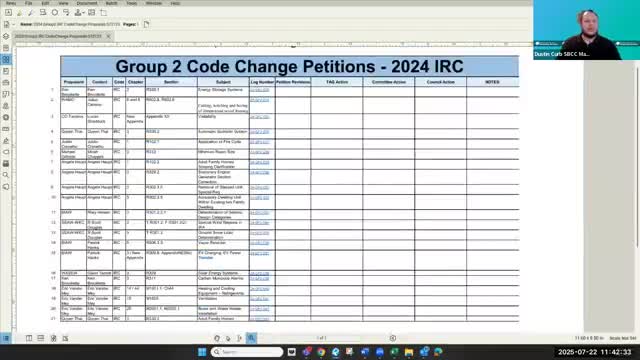Image resolution: width=640 pixels, height=360 pixels.
Task: Select the Pan hand tool in bottom bar
Action: [217, 338]
